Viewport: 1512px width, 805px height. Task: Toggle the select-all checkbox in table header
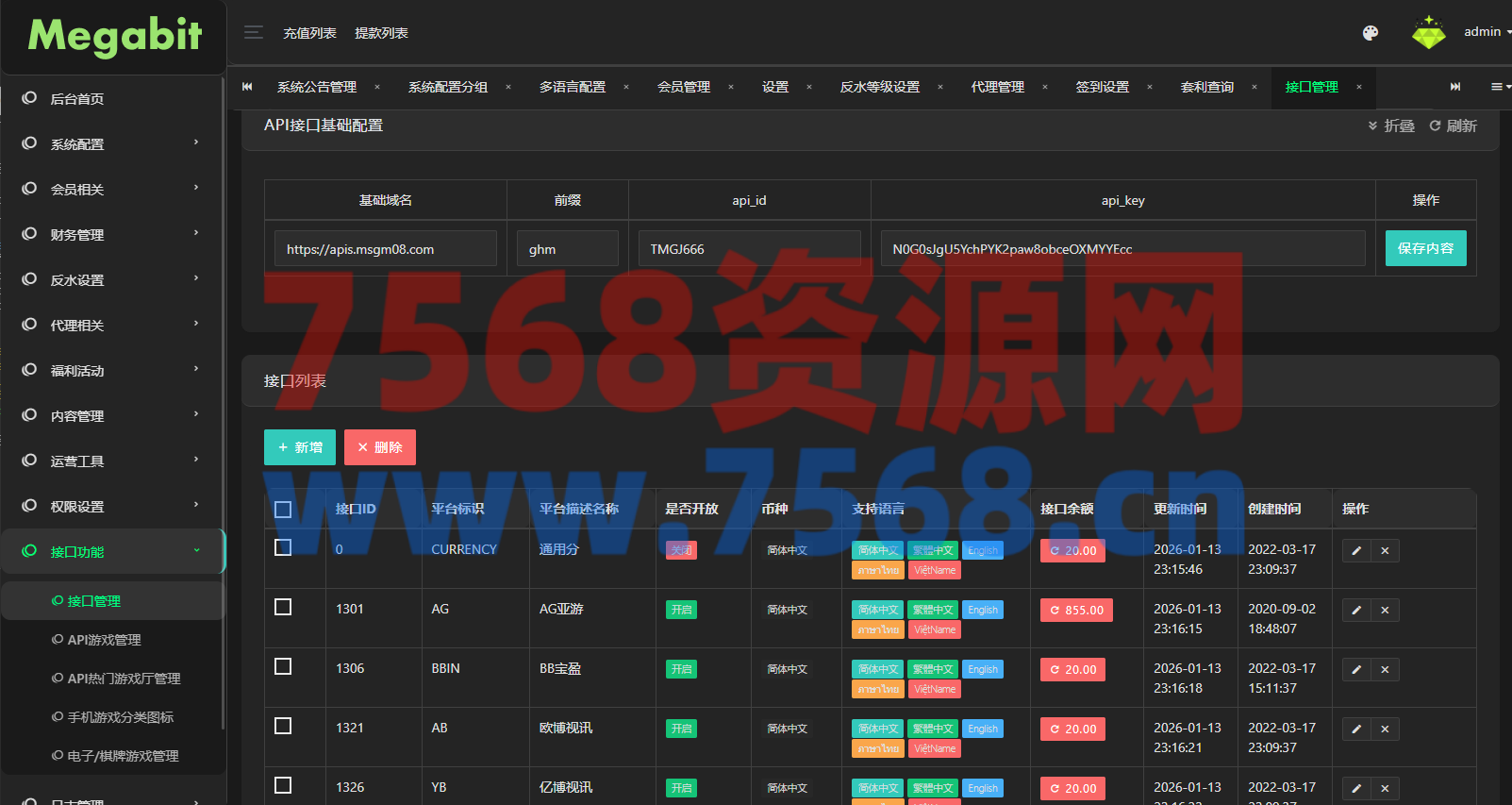click(x=283, y=510)
